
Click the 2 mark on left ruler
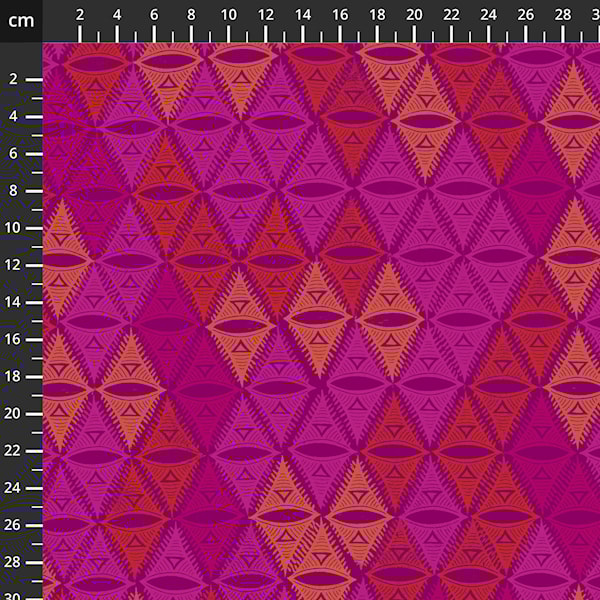click(15, 79)
